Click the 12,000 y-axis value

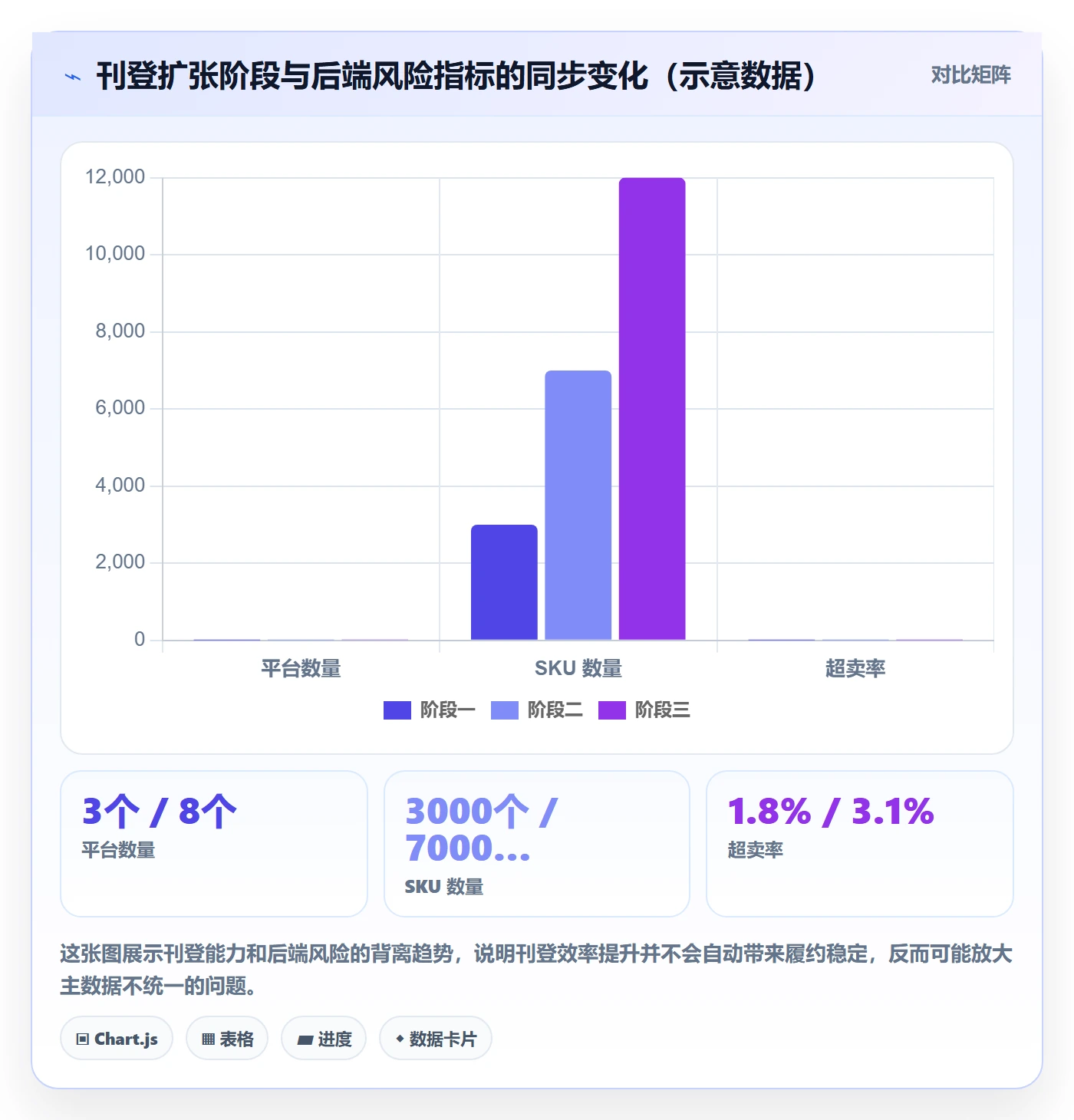(115, 177)
